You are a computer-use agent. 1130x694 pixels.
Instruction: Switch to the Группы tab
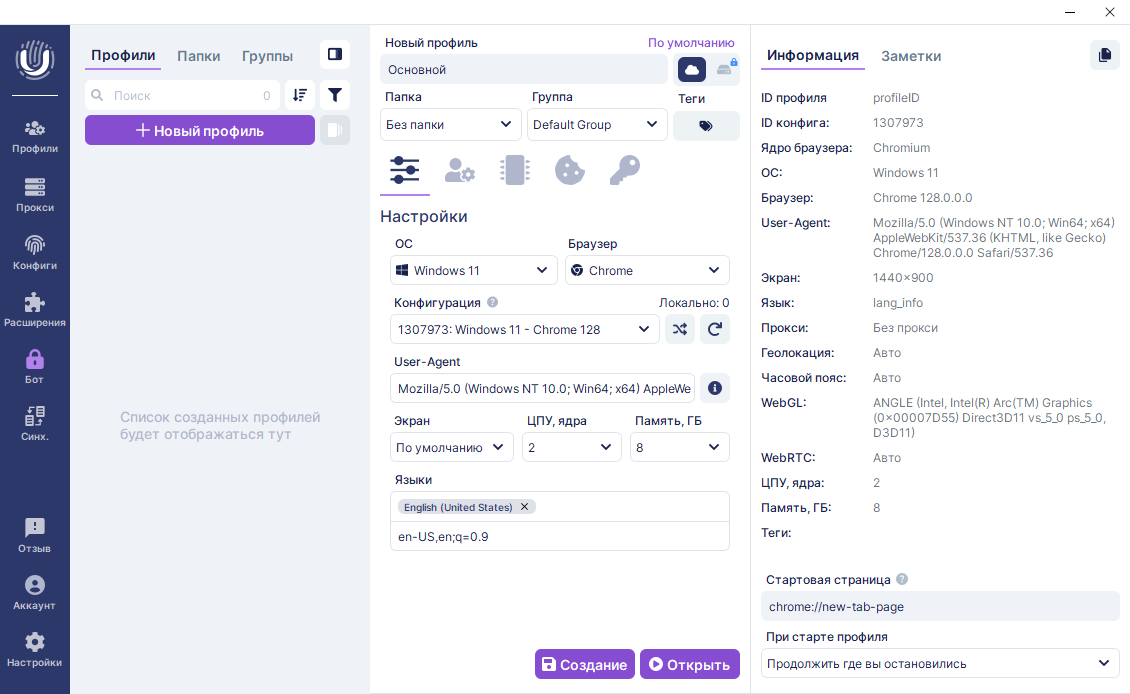tap(267, 56)
